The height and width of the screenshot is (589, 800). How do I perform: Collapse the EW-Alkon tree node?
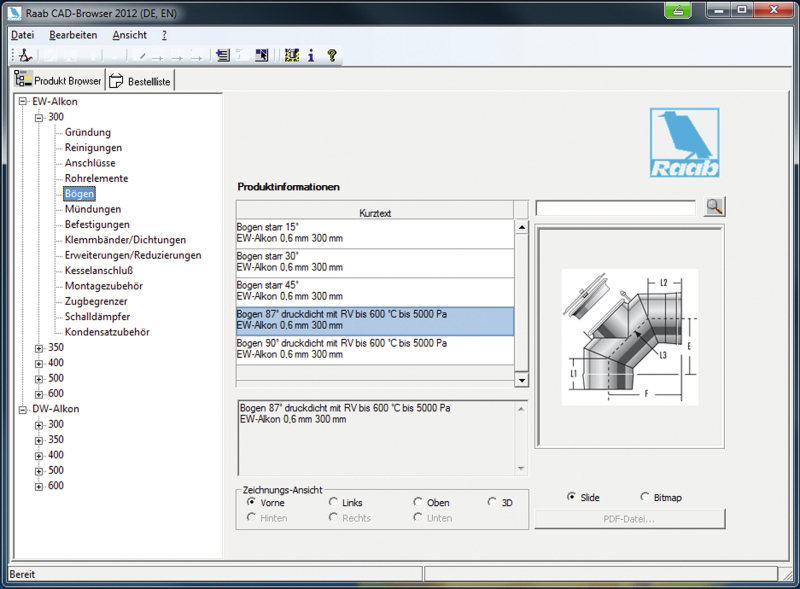click(22, 102)
